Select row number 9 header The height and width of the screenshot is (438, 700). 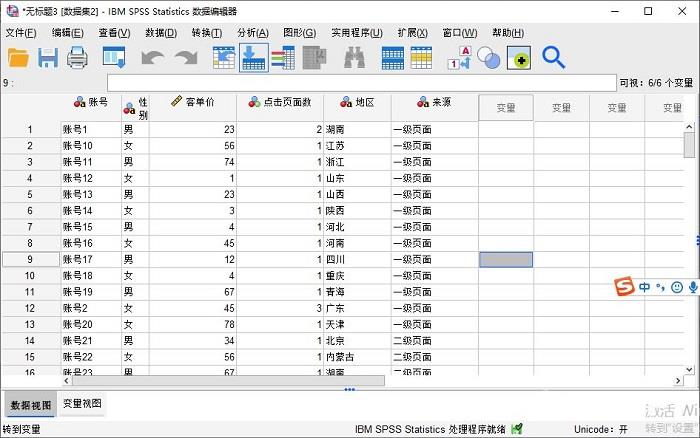[x=30, y=259]
